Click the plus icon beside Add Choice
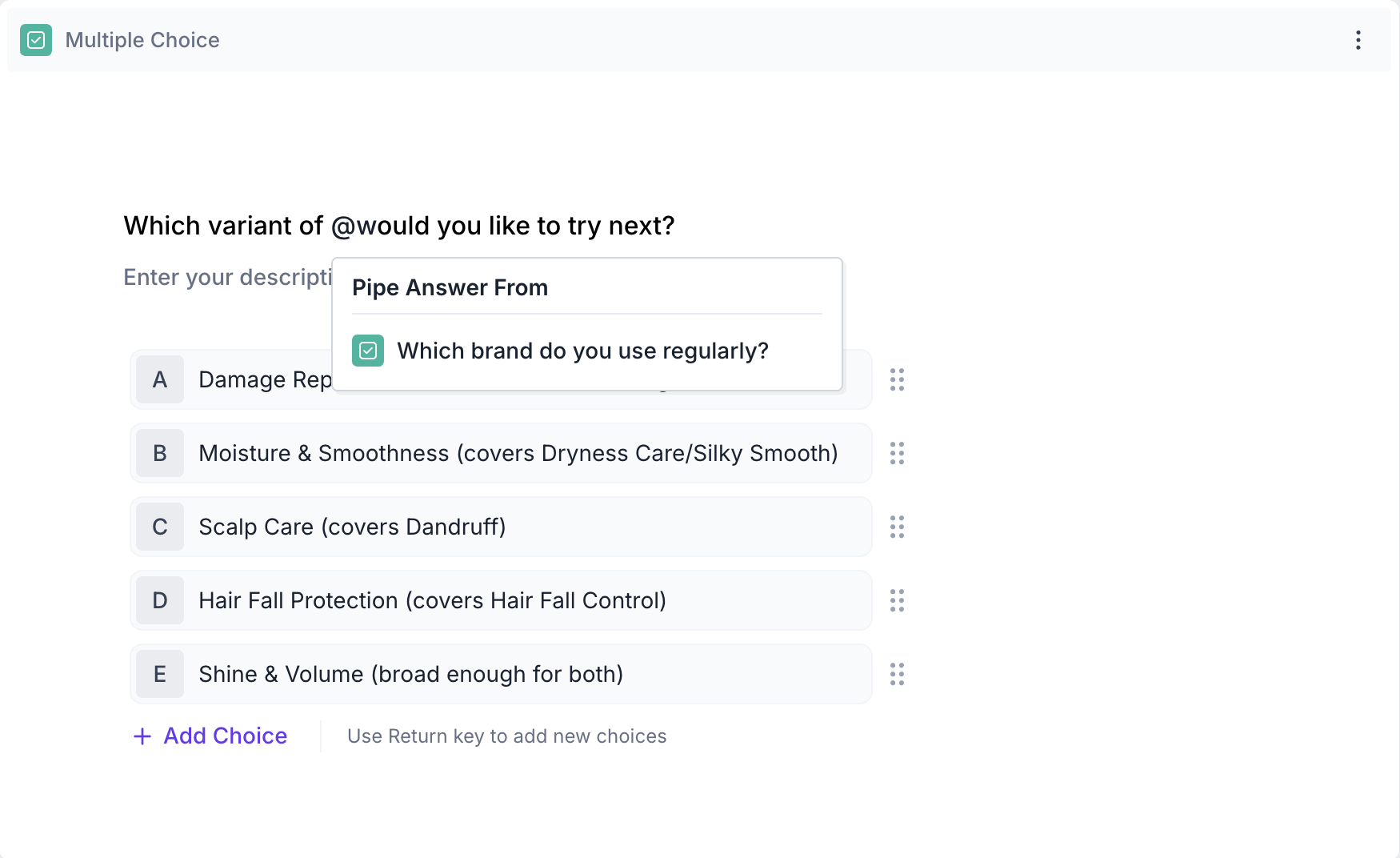 142,736
